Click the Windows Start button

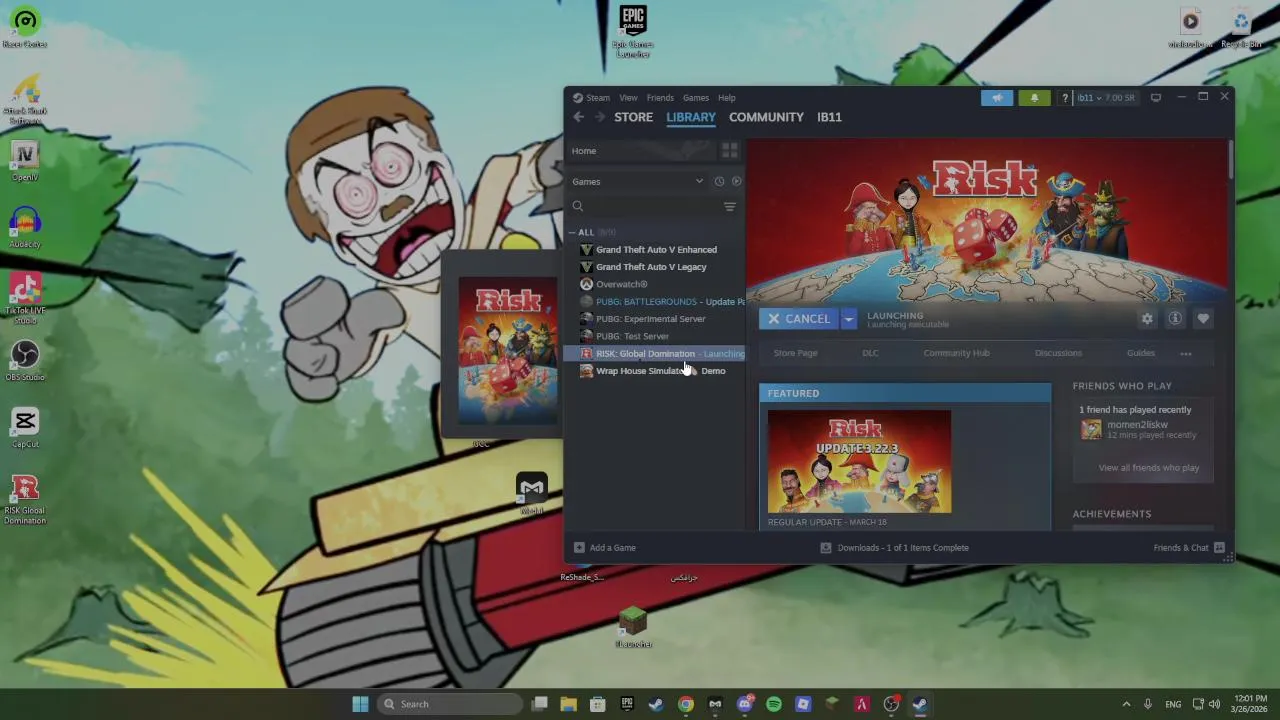(360, 704)
